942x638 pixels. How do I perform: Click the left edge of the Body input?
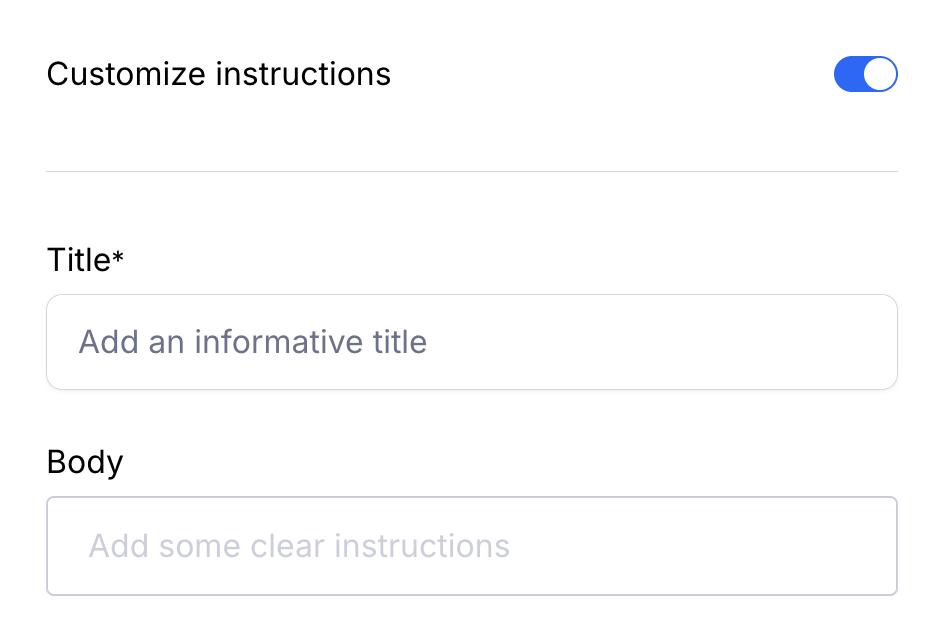[x=60, y=546]
